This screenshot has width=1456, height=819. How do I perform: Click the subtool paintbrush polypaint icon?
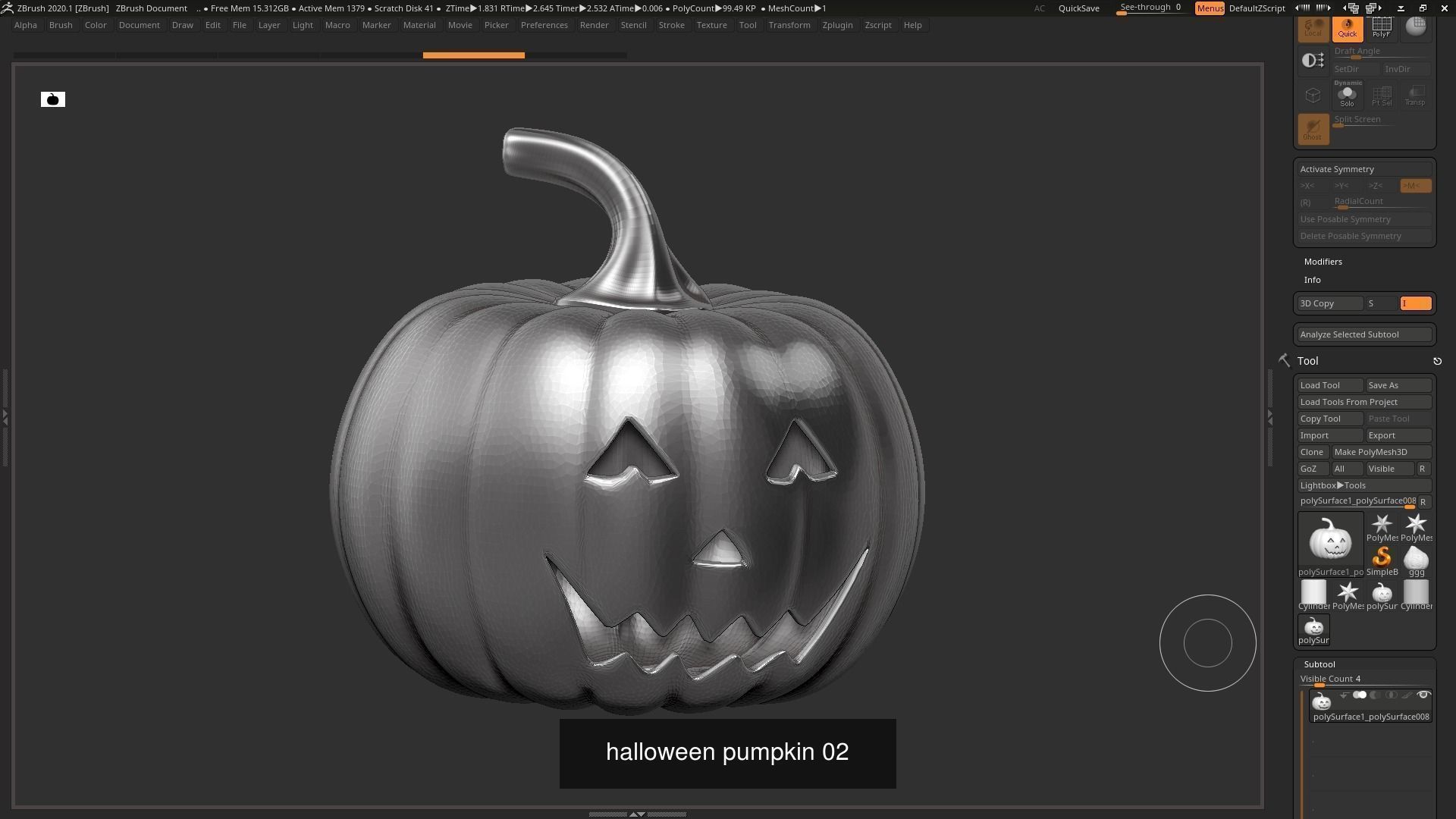coord(1407,695)
